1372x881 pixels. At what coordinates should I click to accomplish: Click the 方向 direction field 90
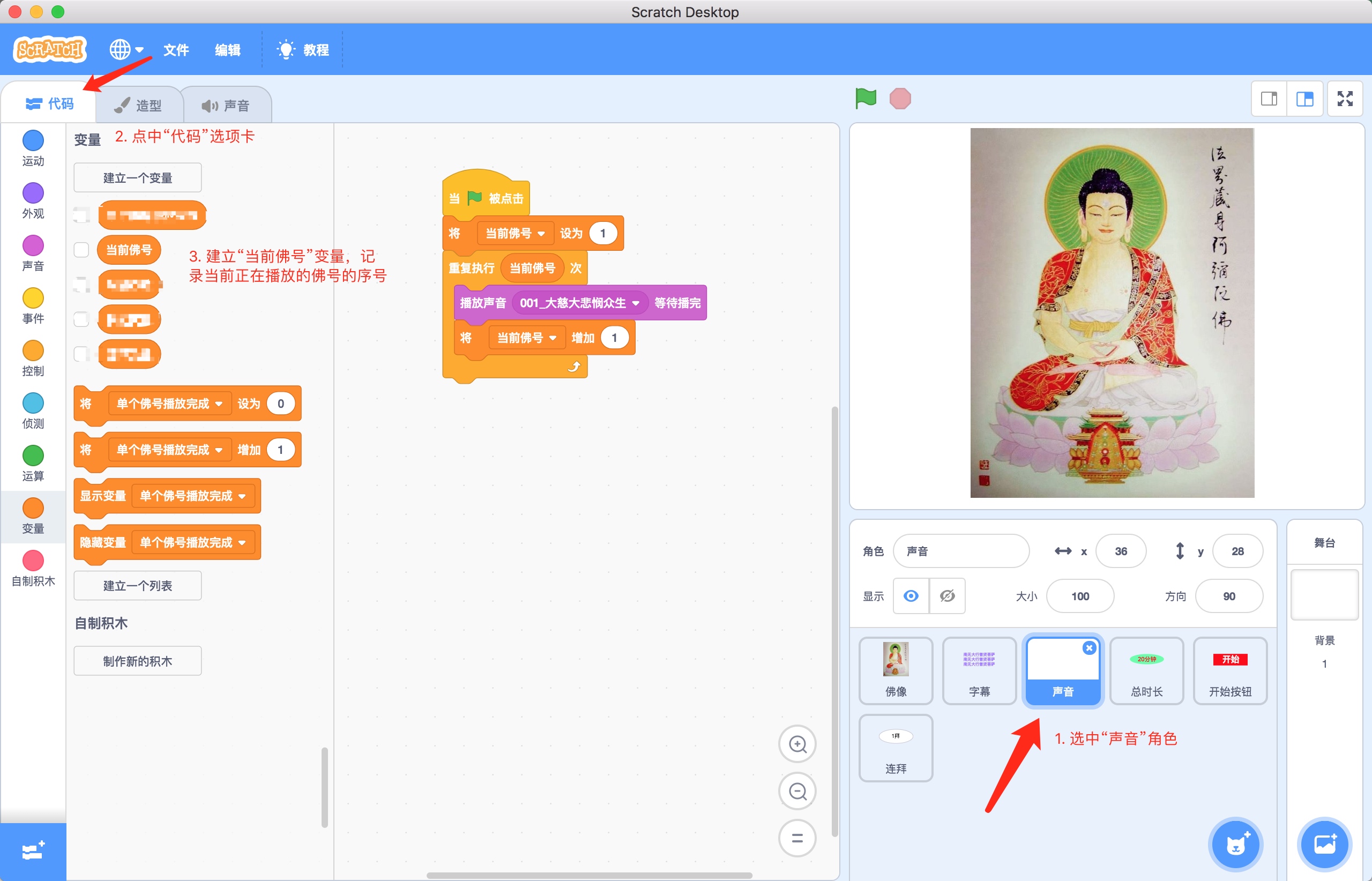[1229, 596]
